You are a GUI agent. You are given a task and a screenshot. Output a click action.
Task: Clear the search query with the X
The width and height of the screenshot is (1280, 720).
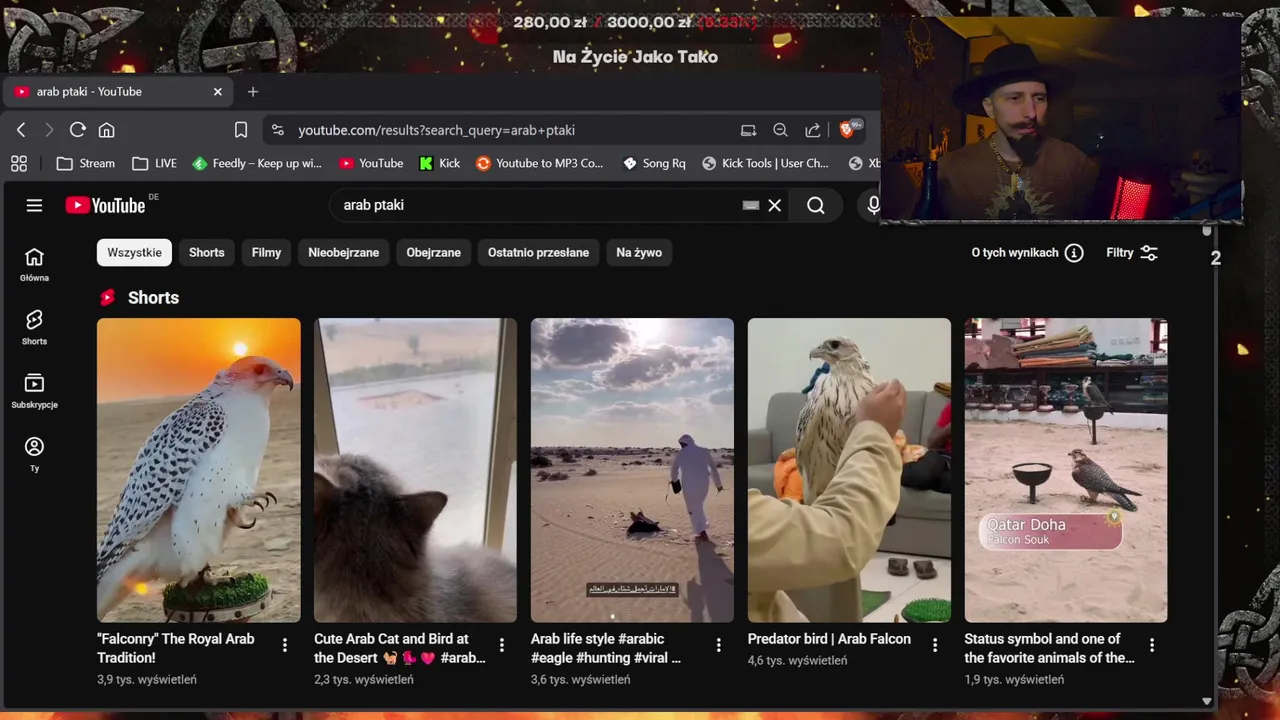click(774, 205)
